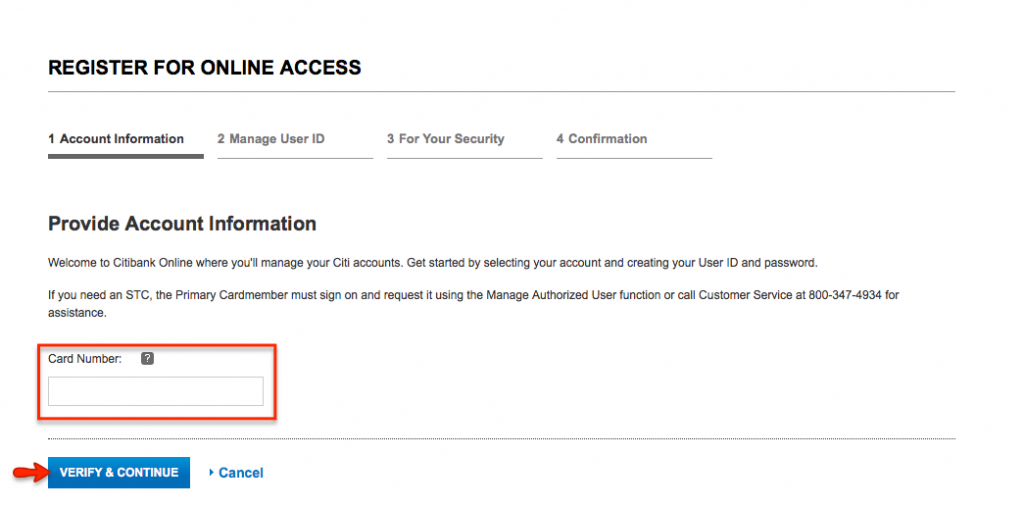This screenshot has height=507, width=1024.
Task: Click the red arrow pointing at Verify
Action: point(28,472)
